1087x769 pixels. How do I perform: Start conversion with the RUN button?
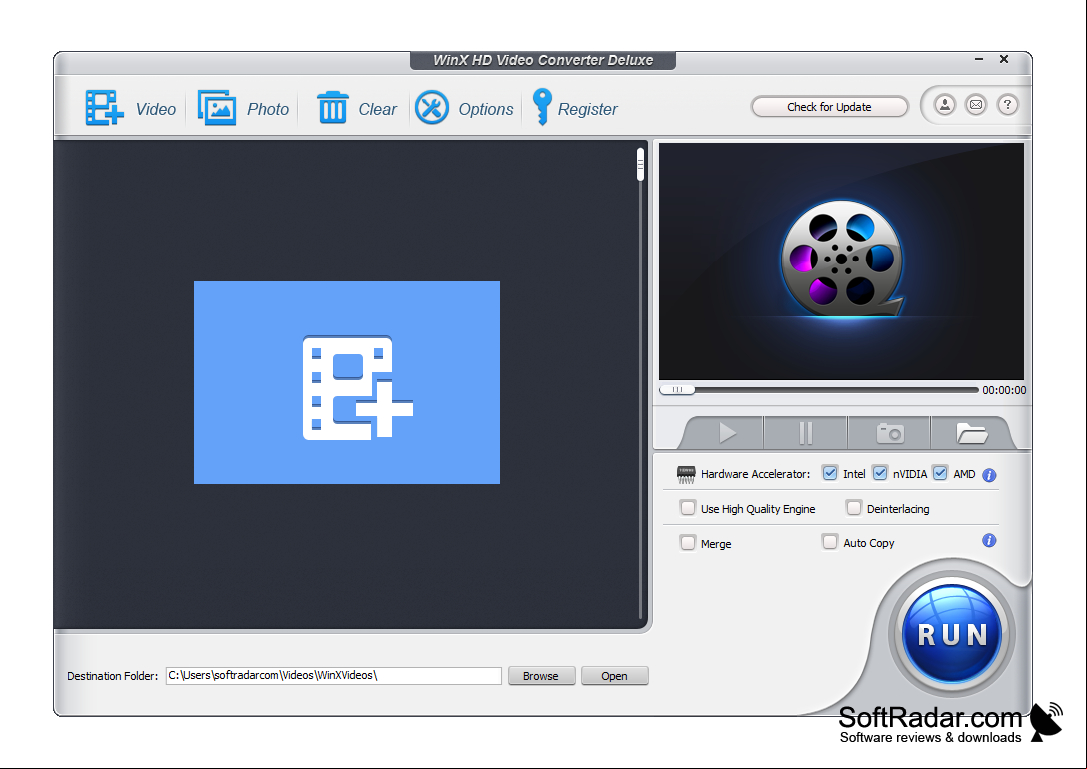pyautogui.click(x=953, y=634)
